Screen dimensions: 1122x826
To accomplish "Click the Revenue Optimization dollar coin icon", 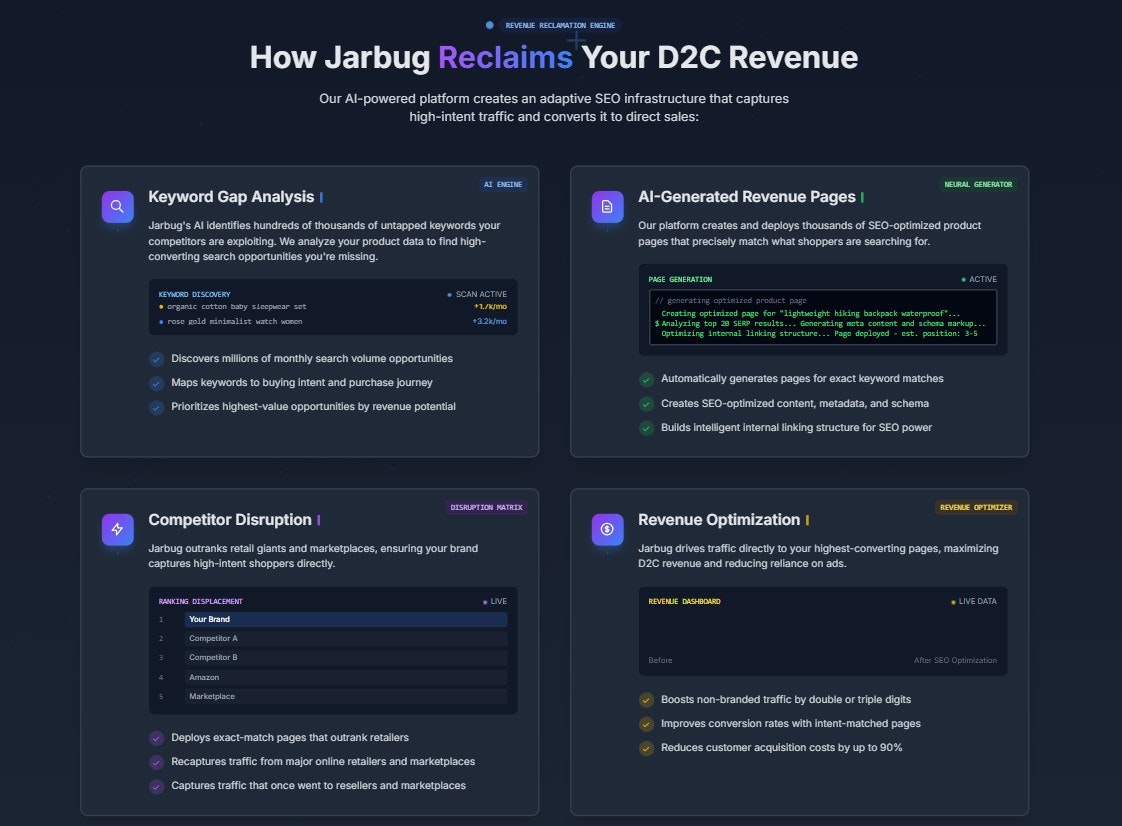I will (607, 530).
